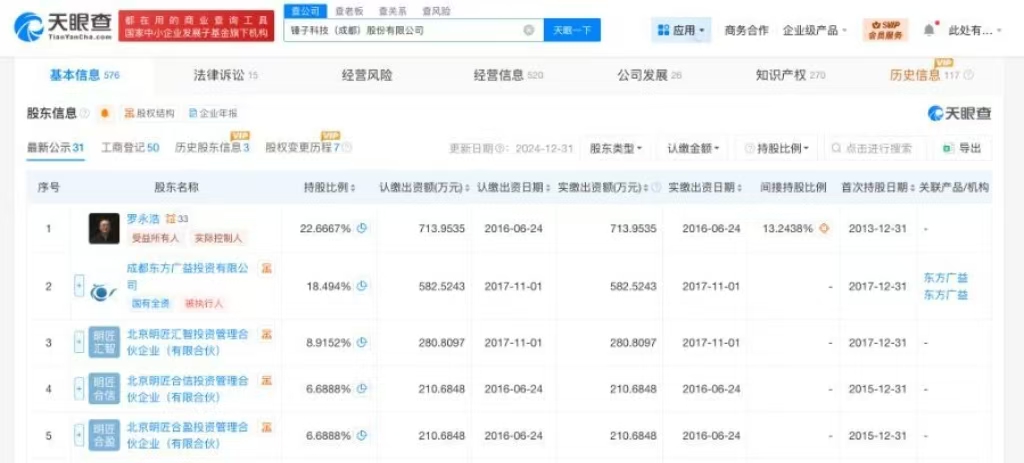Click 罗永浩 profile photo thumbnail
Viewport: 1024px width, 463px height.
pyautogui.click(x=104, y=228)
